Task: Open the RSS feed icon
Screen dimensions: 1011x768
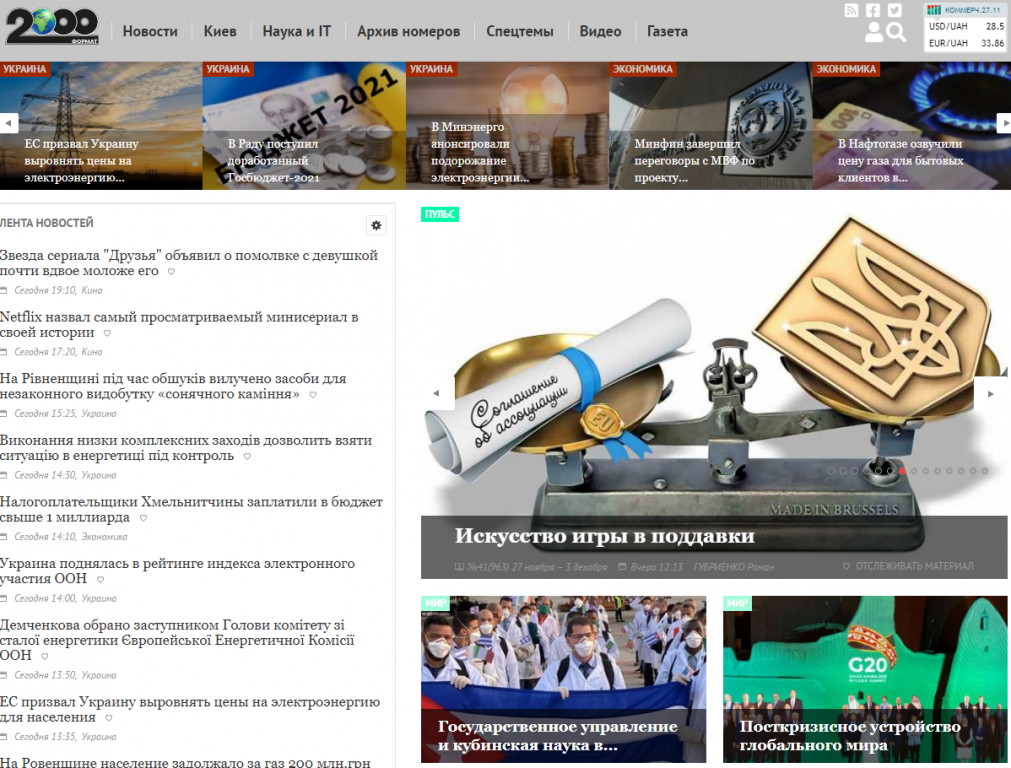Action: pos(851,10)
